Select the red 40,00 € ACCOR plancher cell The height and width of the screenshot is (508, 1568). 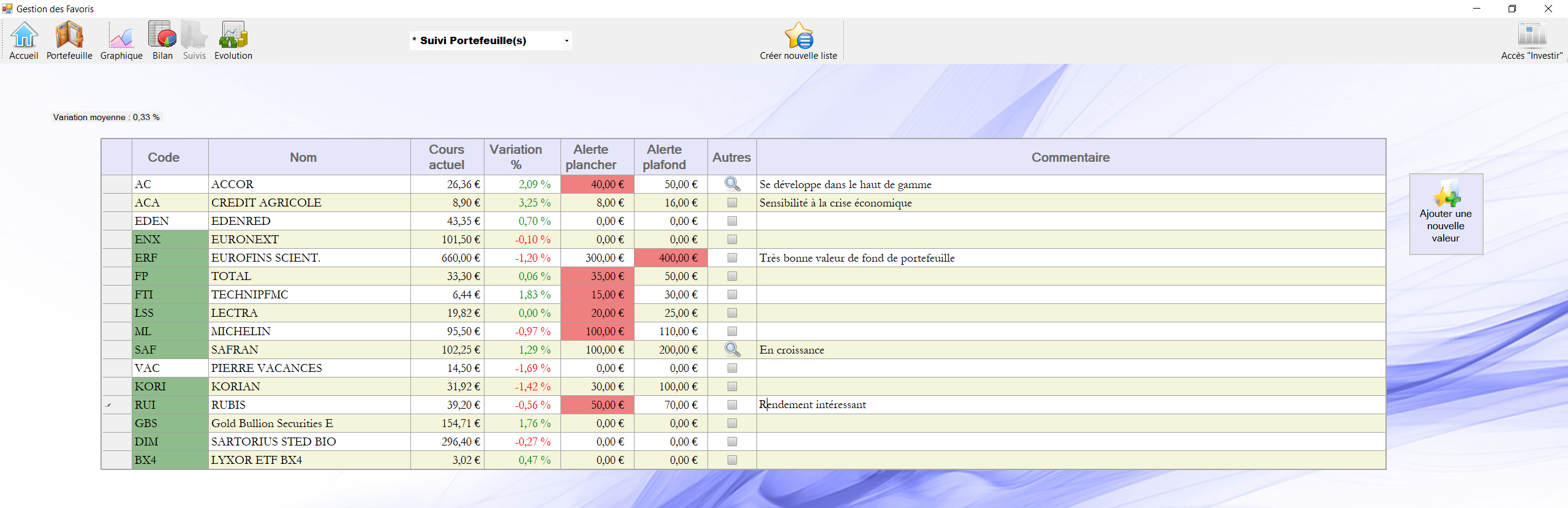(597, 184)
